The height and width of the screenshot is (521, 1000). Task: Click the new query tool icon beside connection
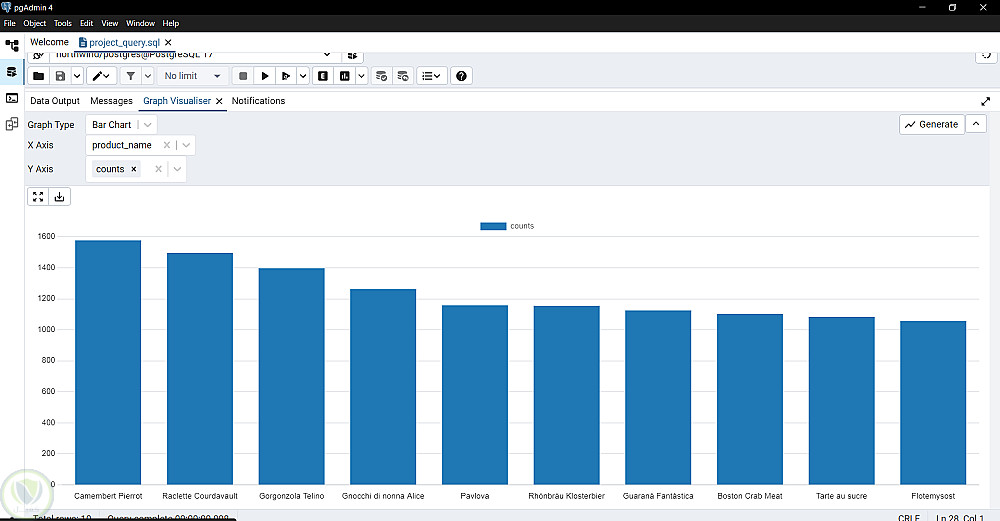pyautogui.click(x=352, y=55)
